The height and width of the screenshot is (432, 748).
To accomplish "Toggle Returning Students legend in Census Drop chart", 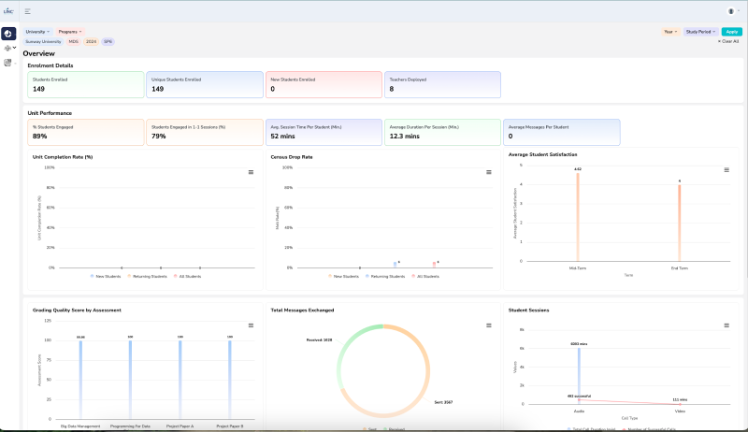I will coord(385,277).
